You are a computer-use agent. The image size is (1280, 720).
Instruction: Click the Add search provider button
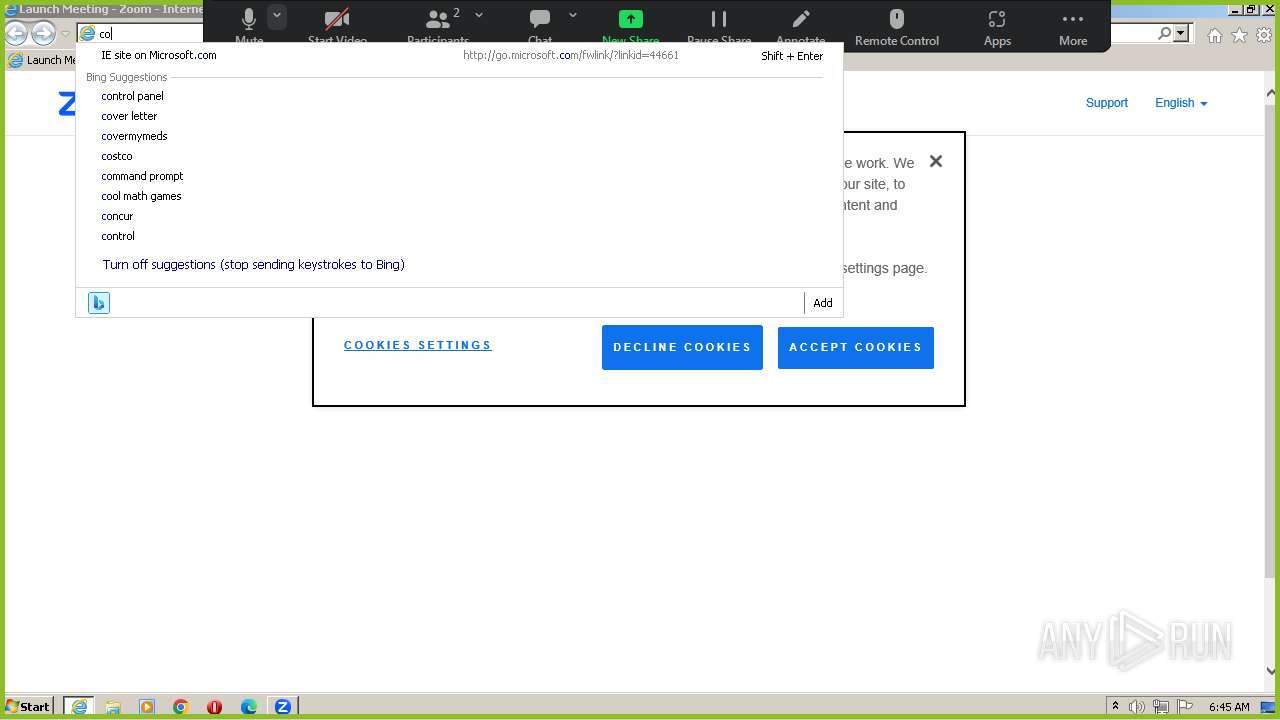click(x=823, y=303)
